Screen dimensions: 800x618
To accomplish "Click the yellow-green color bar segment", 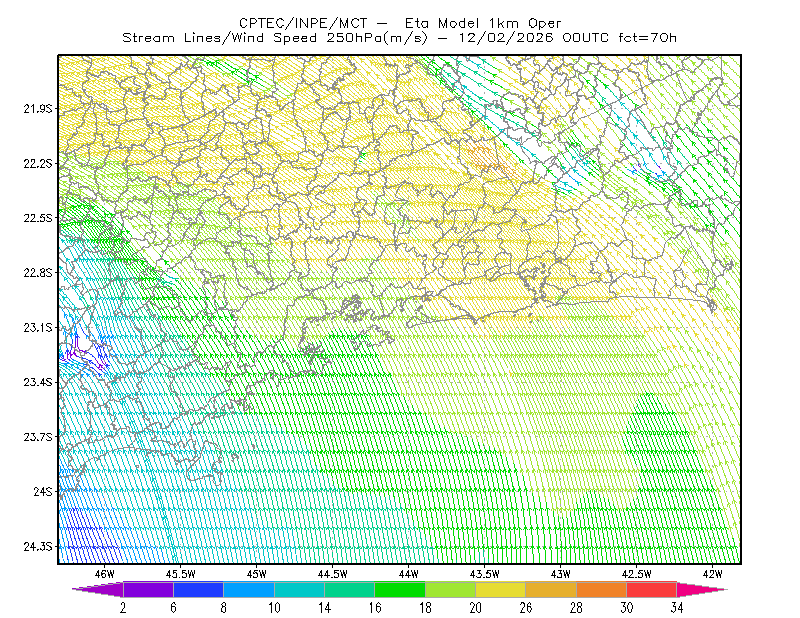I will pyautogui.click(x=451, y=589).
